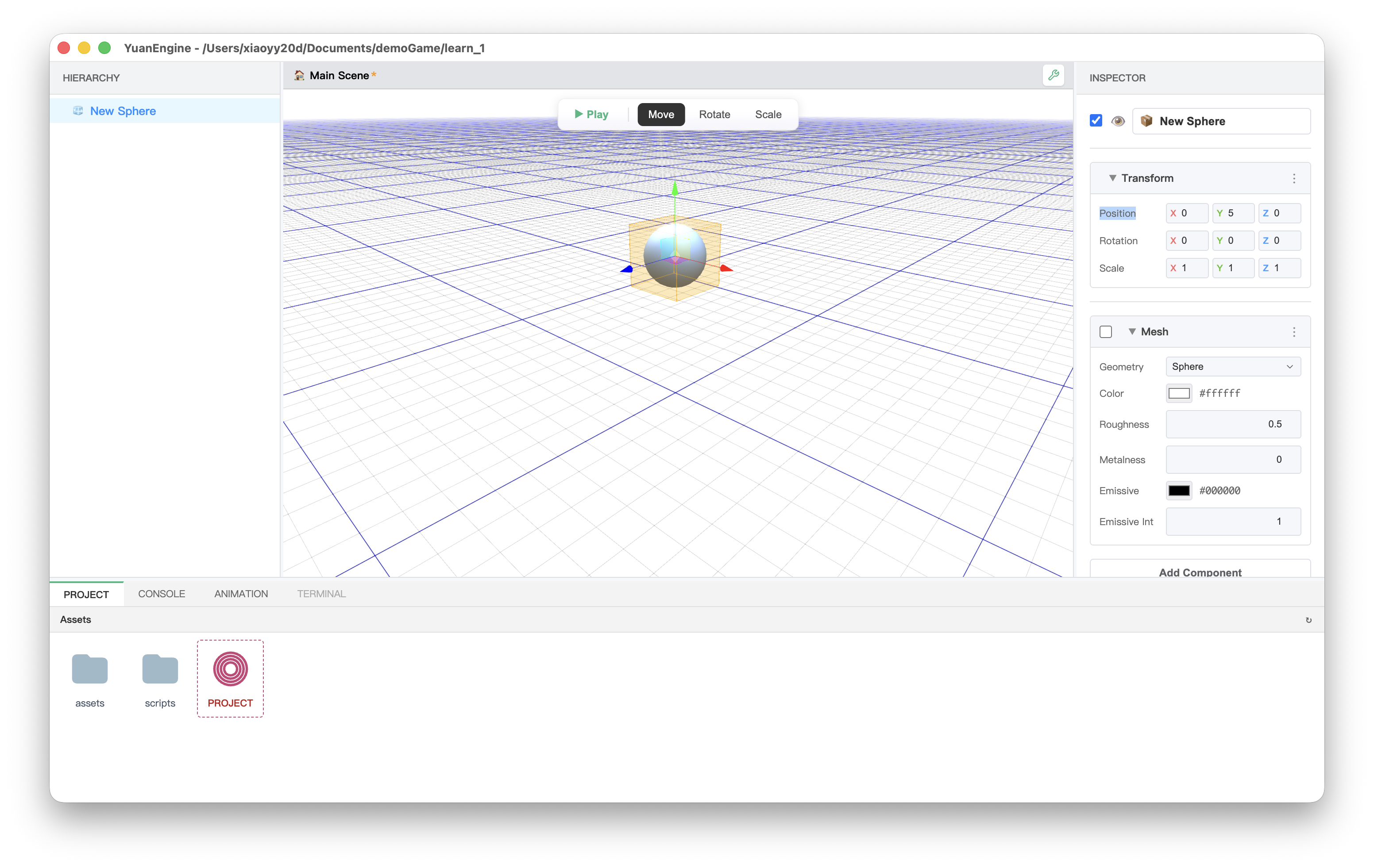
Task: Click the refresh icon in Assets bar
Action: tap(1308, 620)
